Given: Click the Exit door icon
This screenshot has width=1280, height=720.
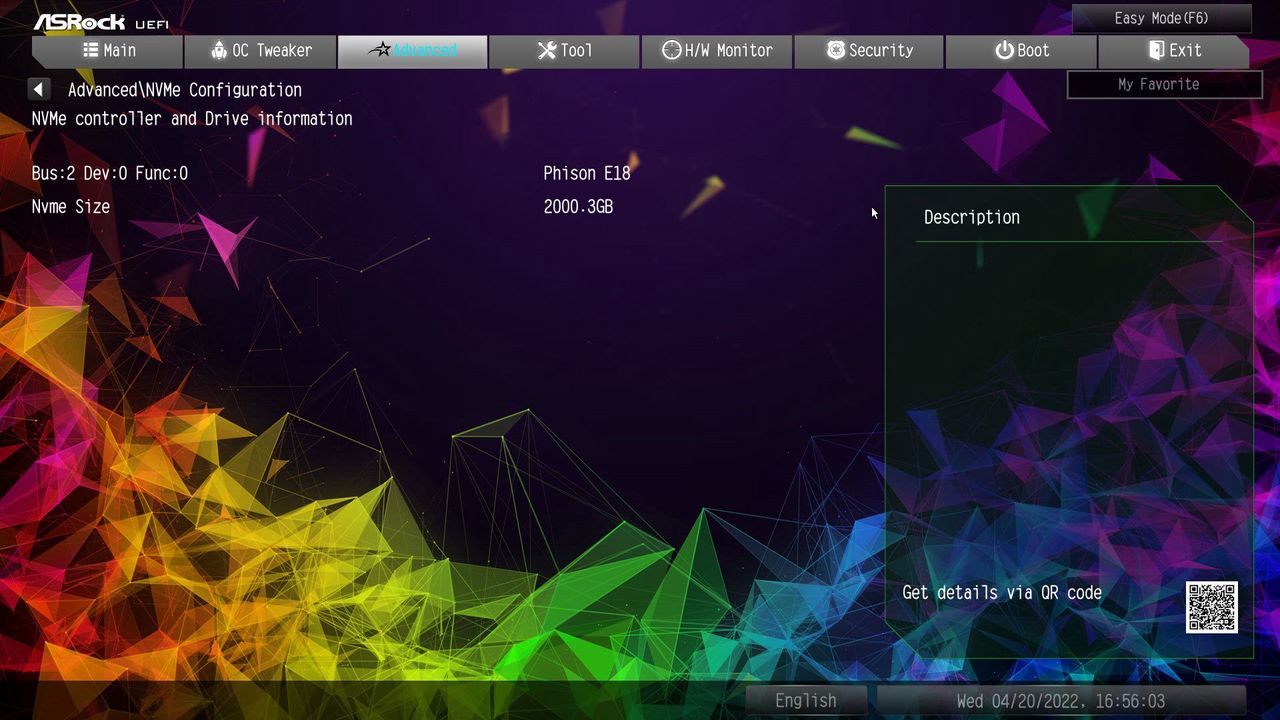Looking at the screenshot, I should (x=1157, y=50).
